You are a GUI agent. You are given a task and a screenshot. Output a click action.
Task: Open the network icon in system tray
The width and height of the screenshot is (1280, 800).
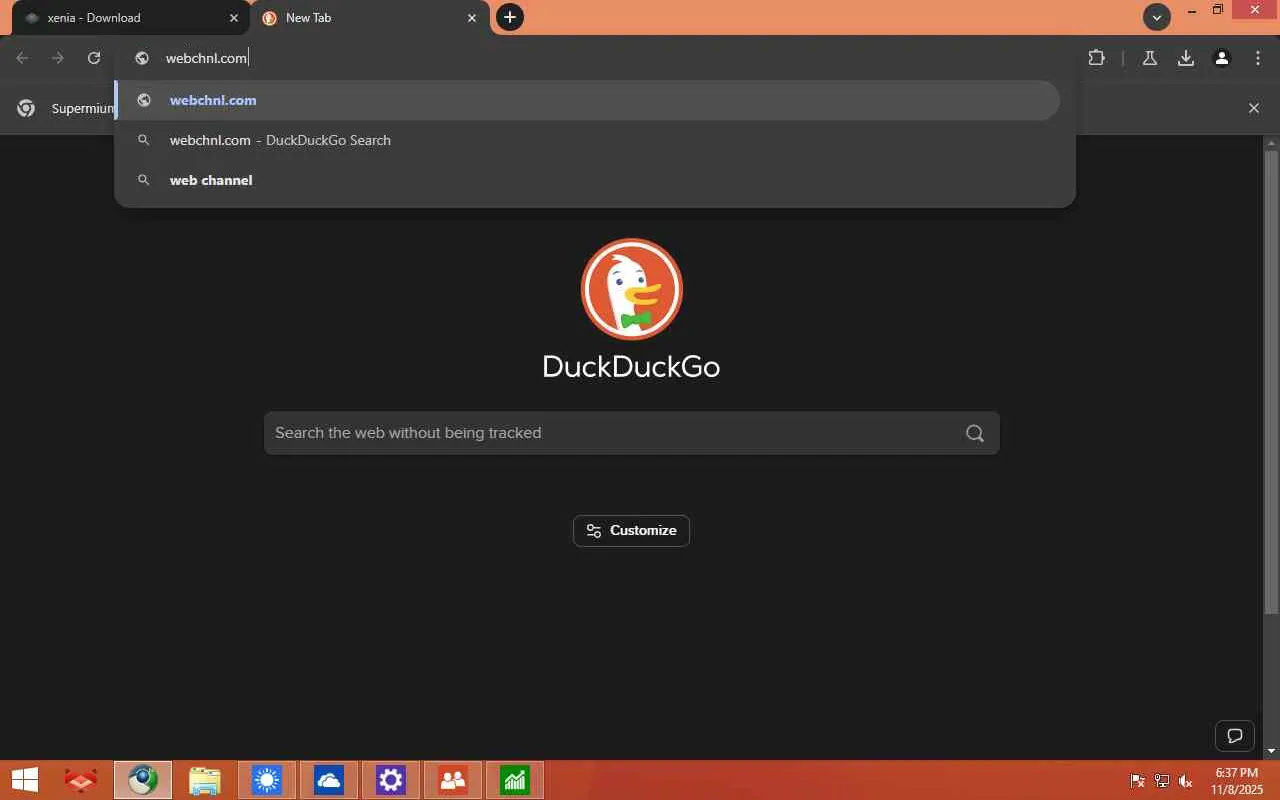(1162, 781)
